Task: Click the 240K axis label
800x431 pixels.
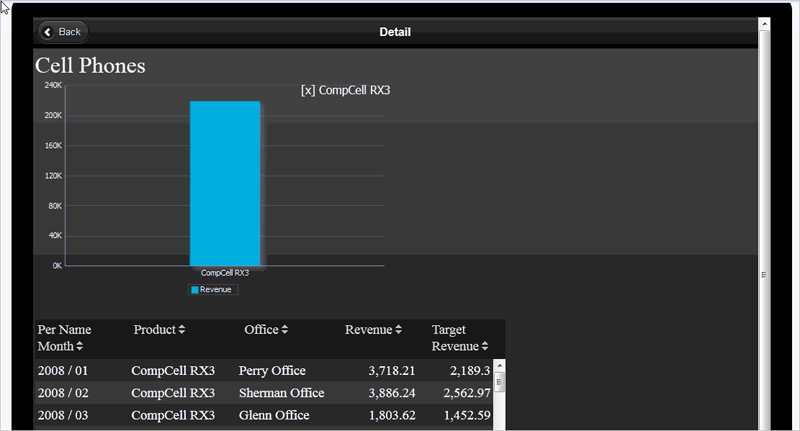Action: [x=53, y=85]
